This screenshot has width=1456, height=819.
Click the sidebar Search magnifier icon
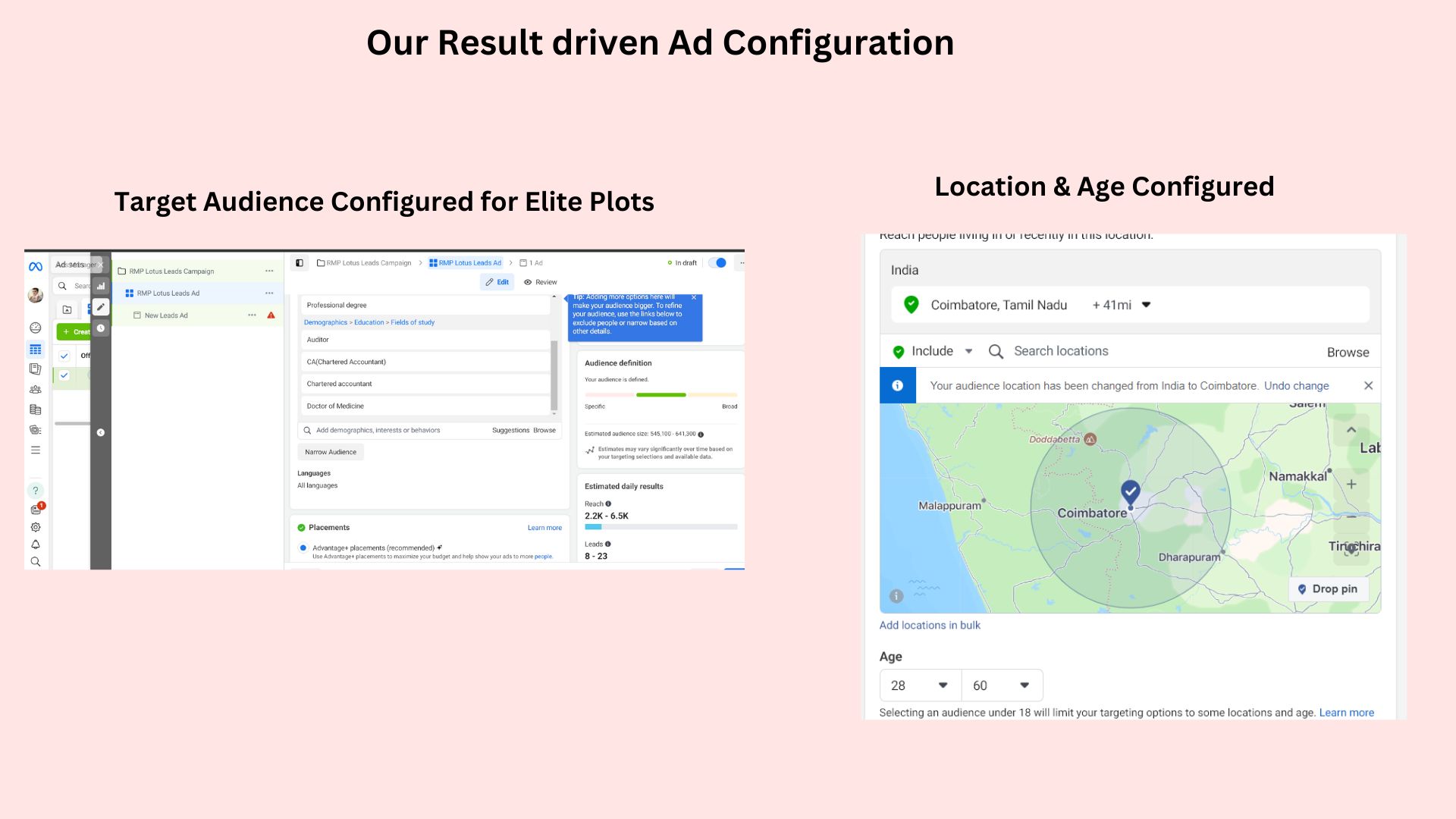(x=36, y=562)
